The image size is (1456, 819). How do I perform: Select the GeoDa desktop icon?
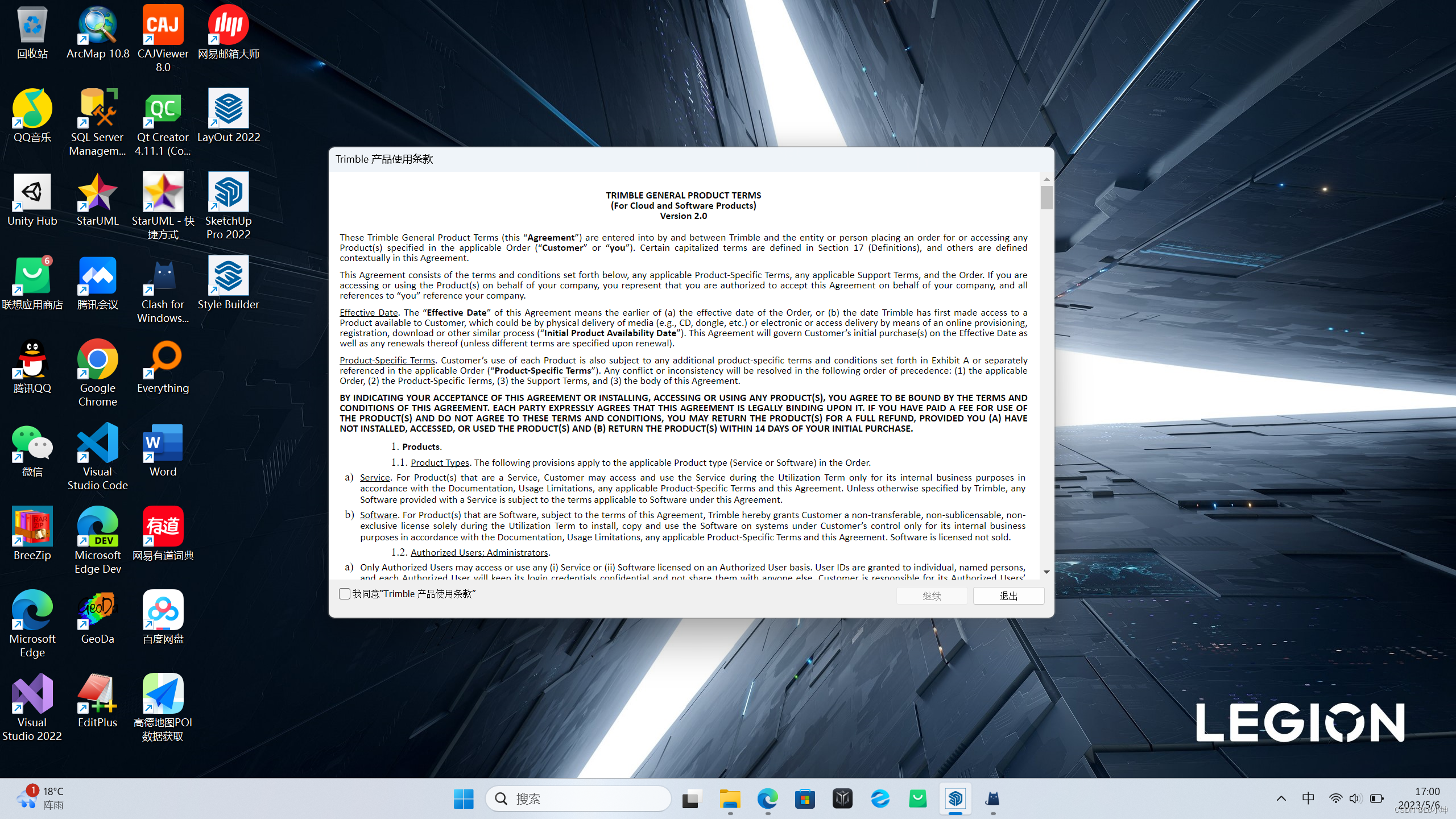pos(98,618)
